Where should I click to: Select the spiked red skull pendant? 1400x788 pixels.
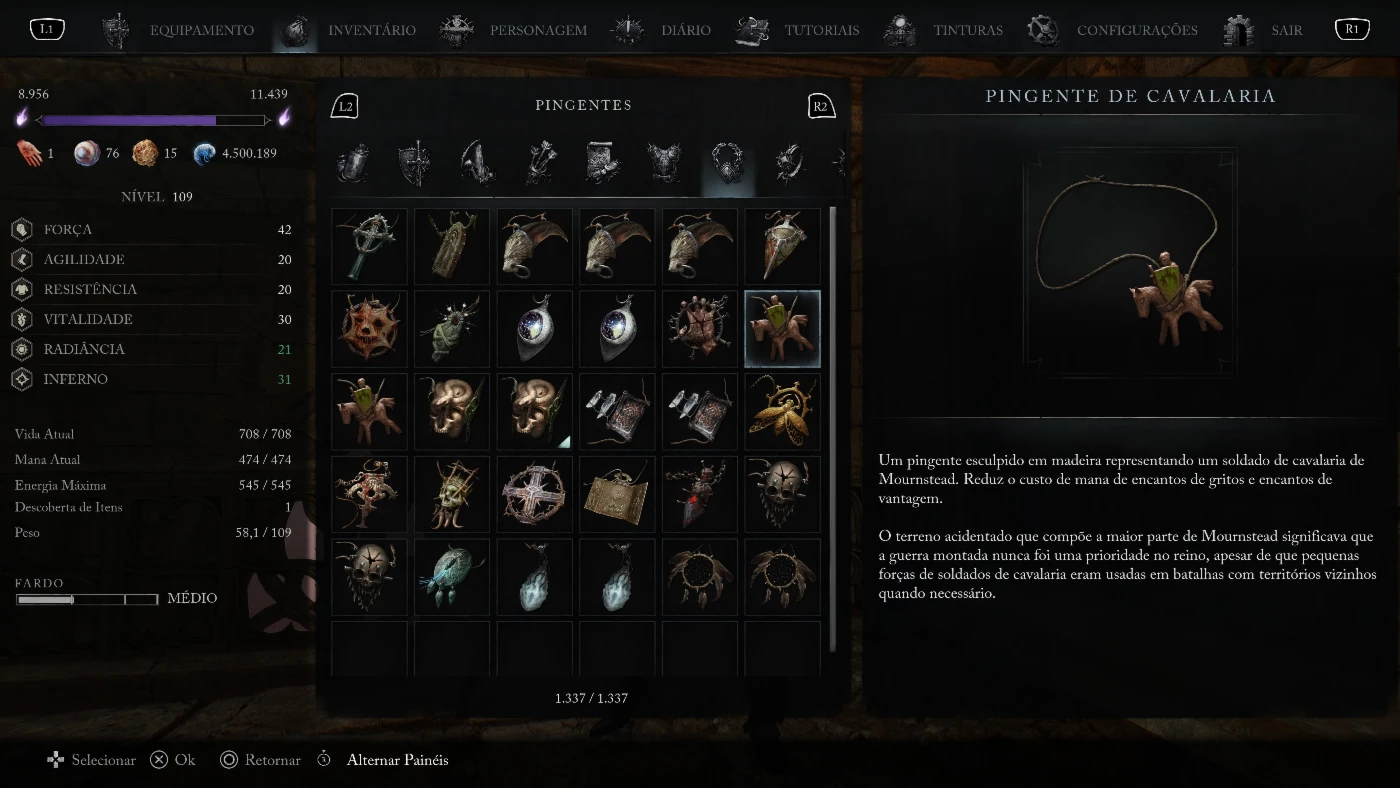point(370,329)
